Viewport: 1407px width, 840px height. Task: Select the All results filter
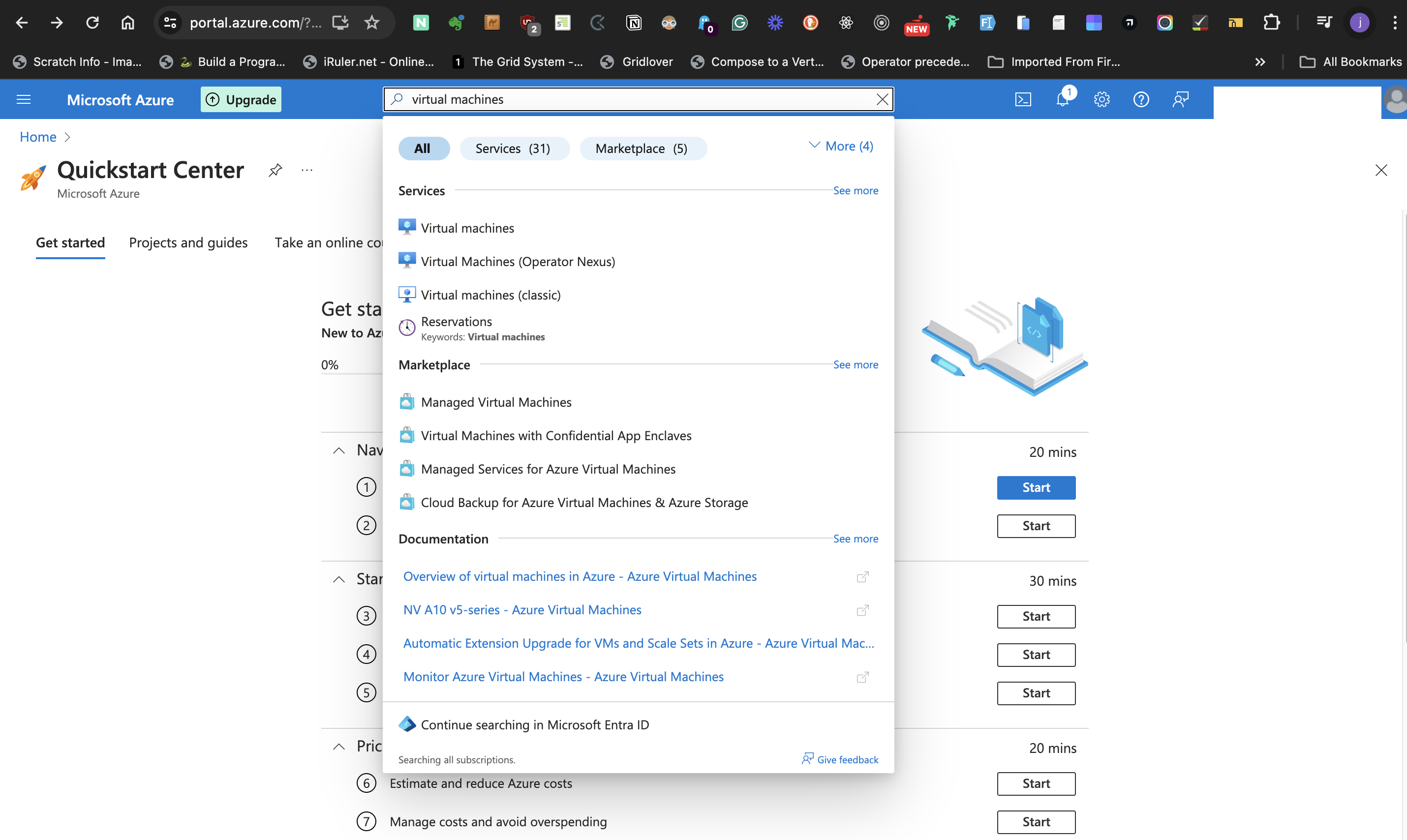(x=424, y=149)
